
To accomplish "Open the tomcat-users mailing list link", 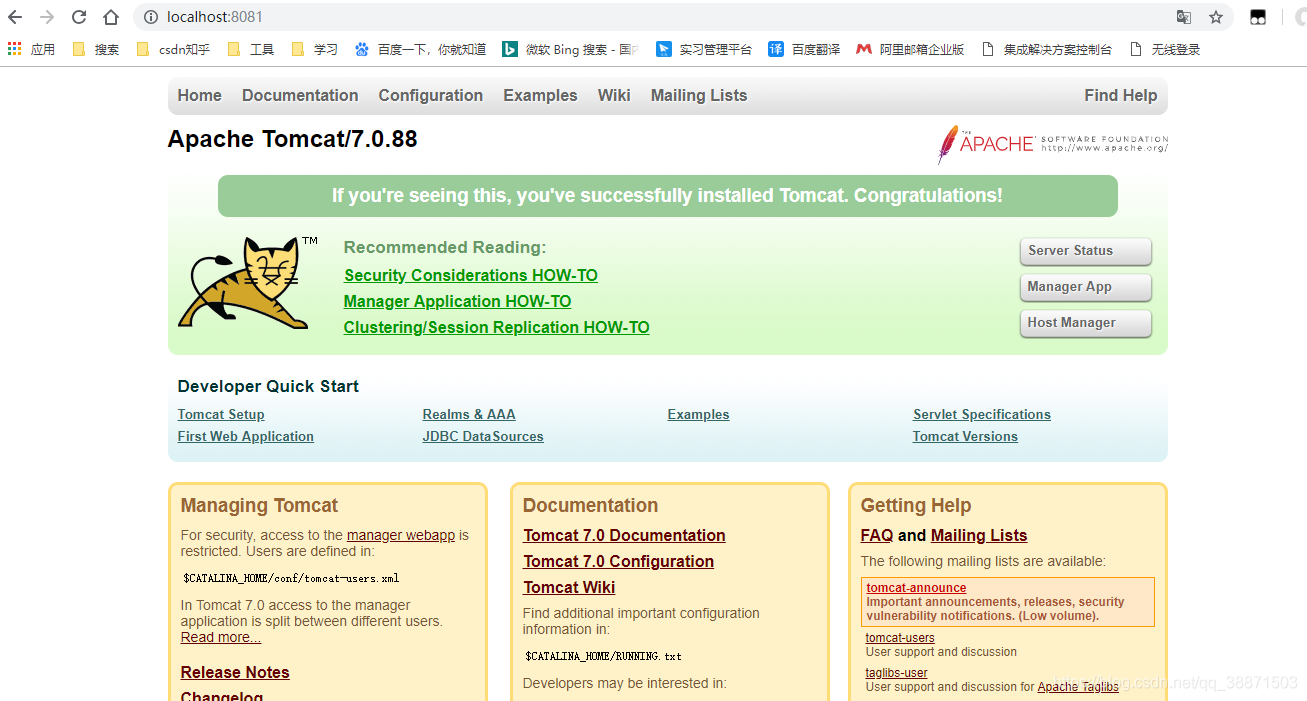I will pyautogui.click(x=900, y=638).
